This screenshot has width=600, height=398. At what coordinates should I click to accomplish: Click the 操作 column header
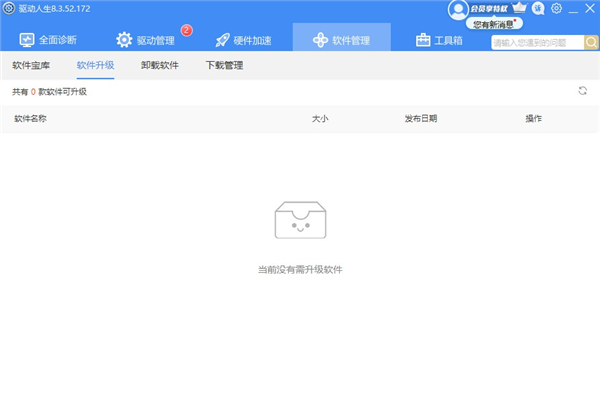pyautogui.click(x=533, y=119)
